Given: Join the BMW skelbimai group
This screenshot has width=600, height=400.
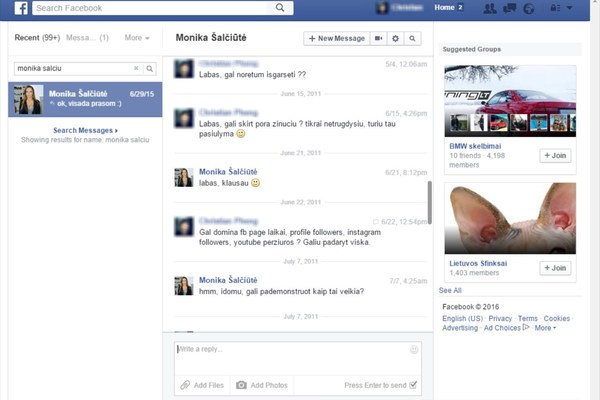Looking at the screenshot, I should point(555,155).
